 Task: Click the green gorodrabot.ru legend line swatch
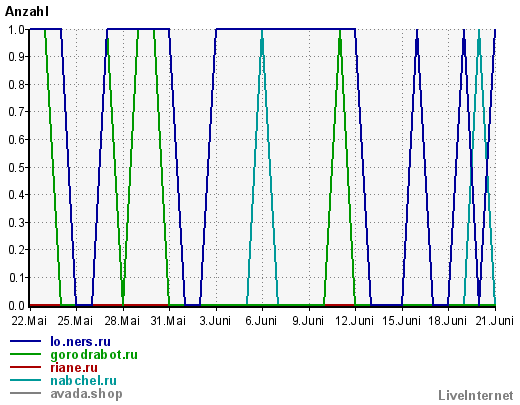point(25,354)
